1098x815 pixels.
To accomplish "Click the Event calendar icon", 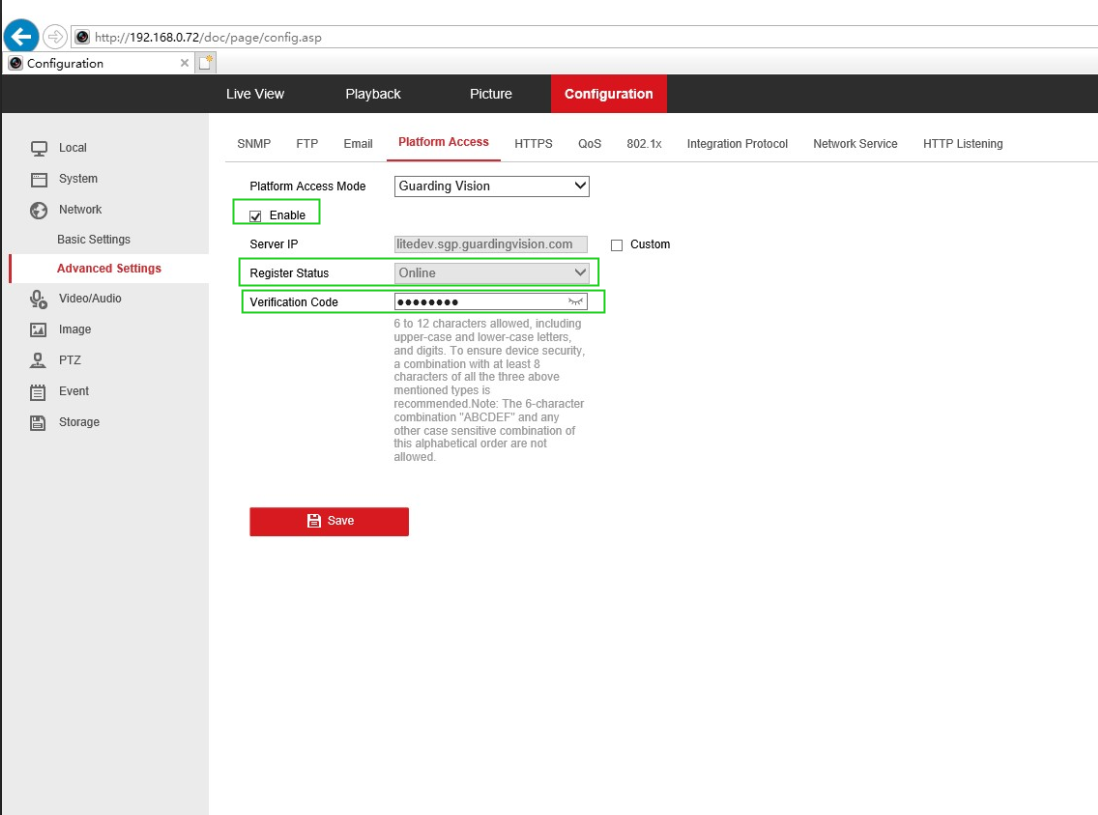I will point(38,392).
